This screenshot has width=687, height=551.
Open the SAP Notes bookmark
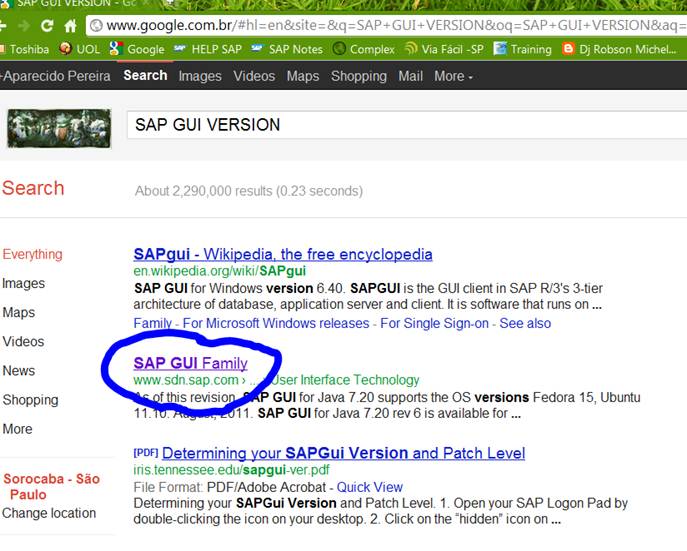click(287, 49)
